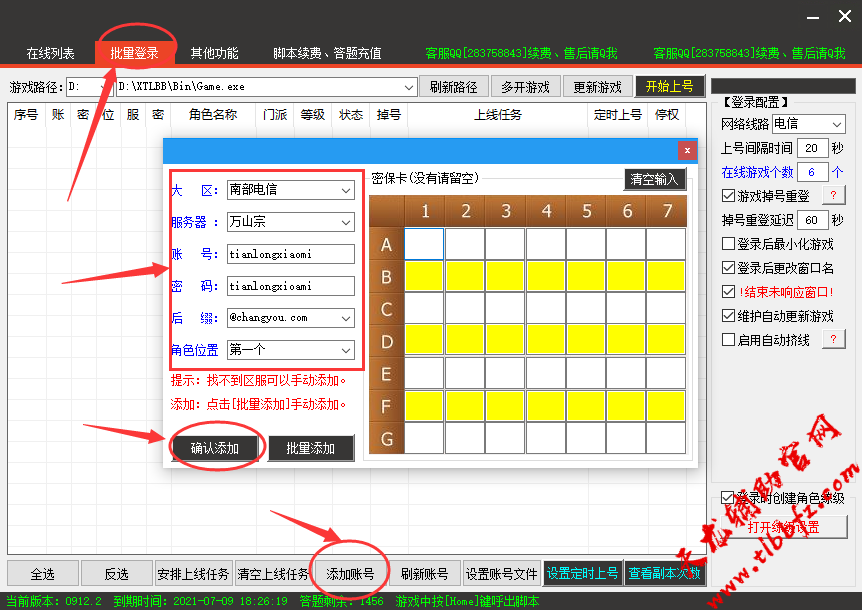Click the 反选 button
The height and width of the screenshot is (610, 862).
point(117,574)
